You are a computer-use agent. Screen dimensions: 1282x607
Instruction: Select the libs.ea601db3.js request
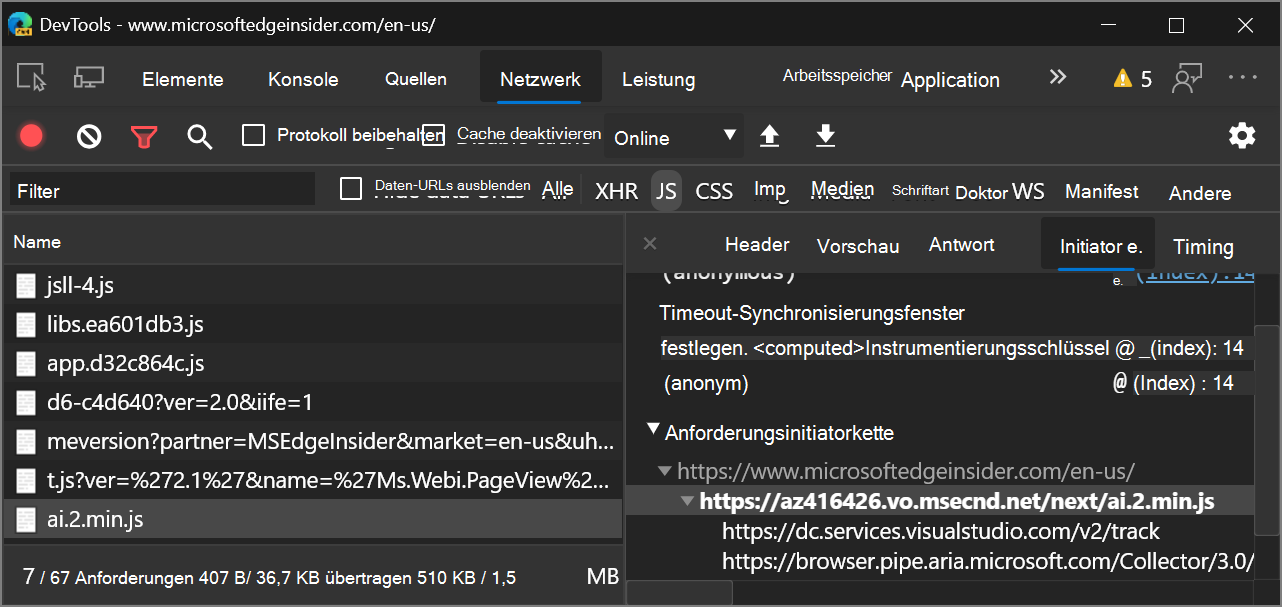[x=312, y=325]
